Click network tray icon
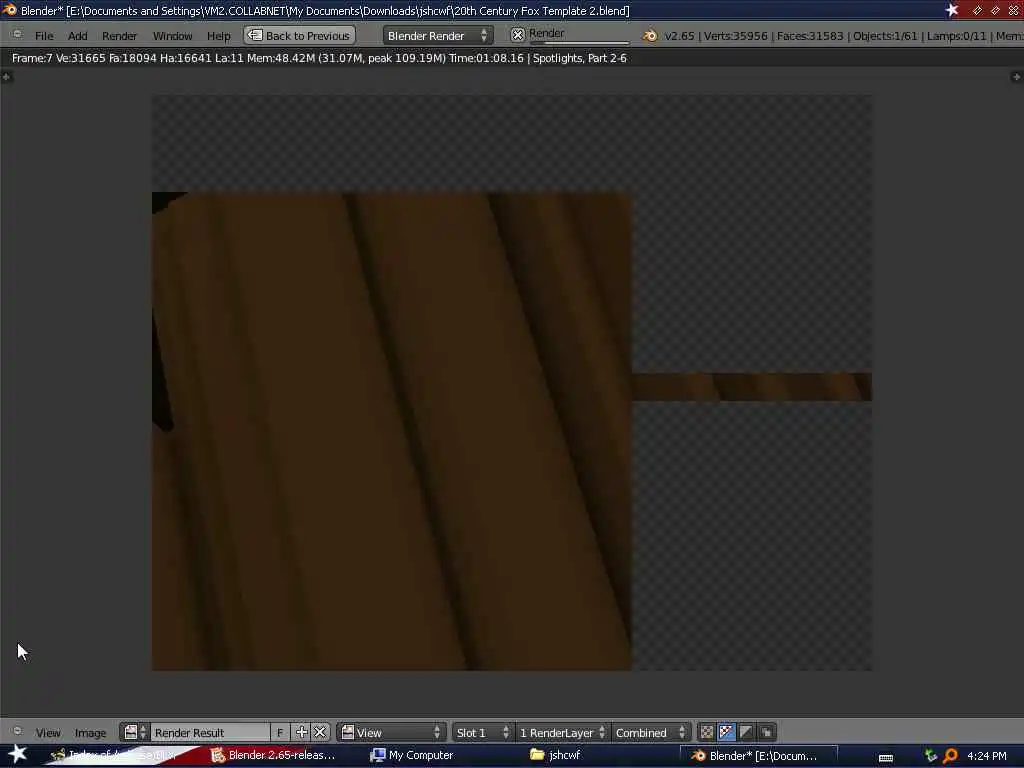Image resolution: width=1024 pixels, height=768 pixels. pos(931,756)
